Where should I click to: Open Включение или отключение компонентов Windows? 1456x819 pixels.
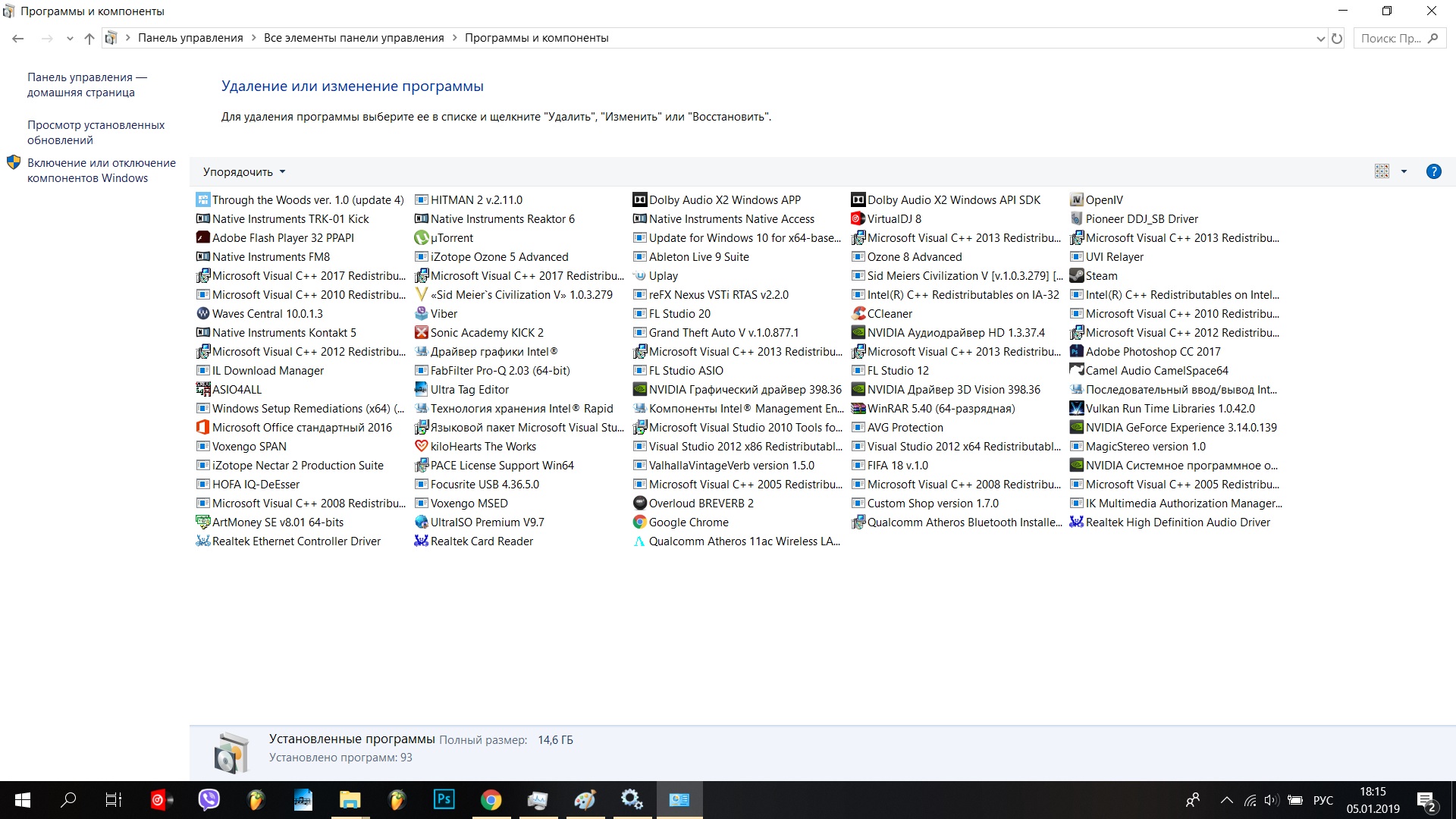102,171
